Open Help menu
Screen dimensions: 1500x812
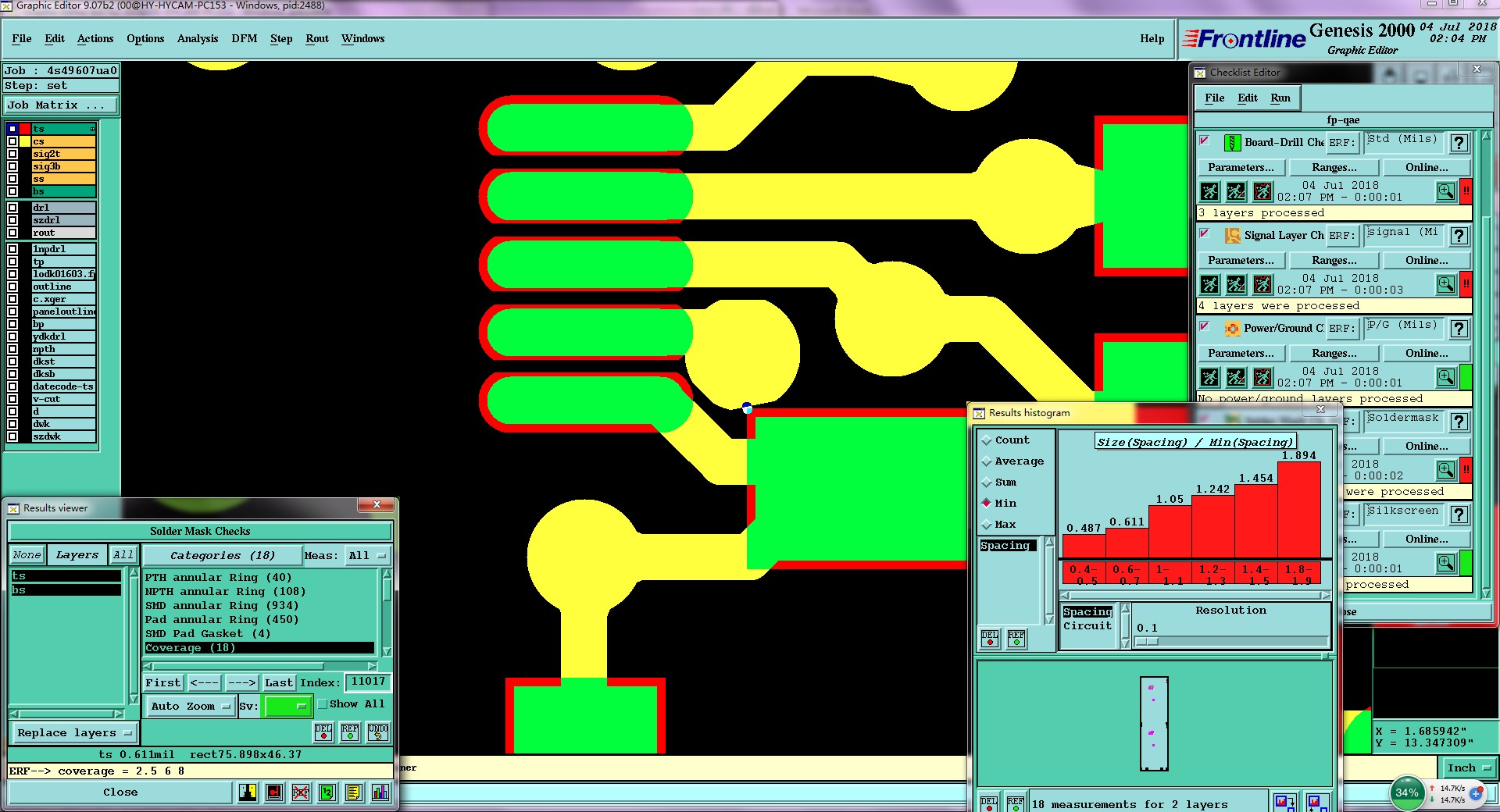pyautogui.click(x=1152, y=38)
